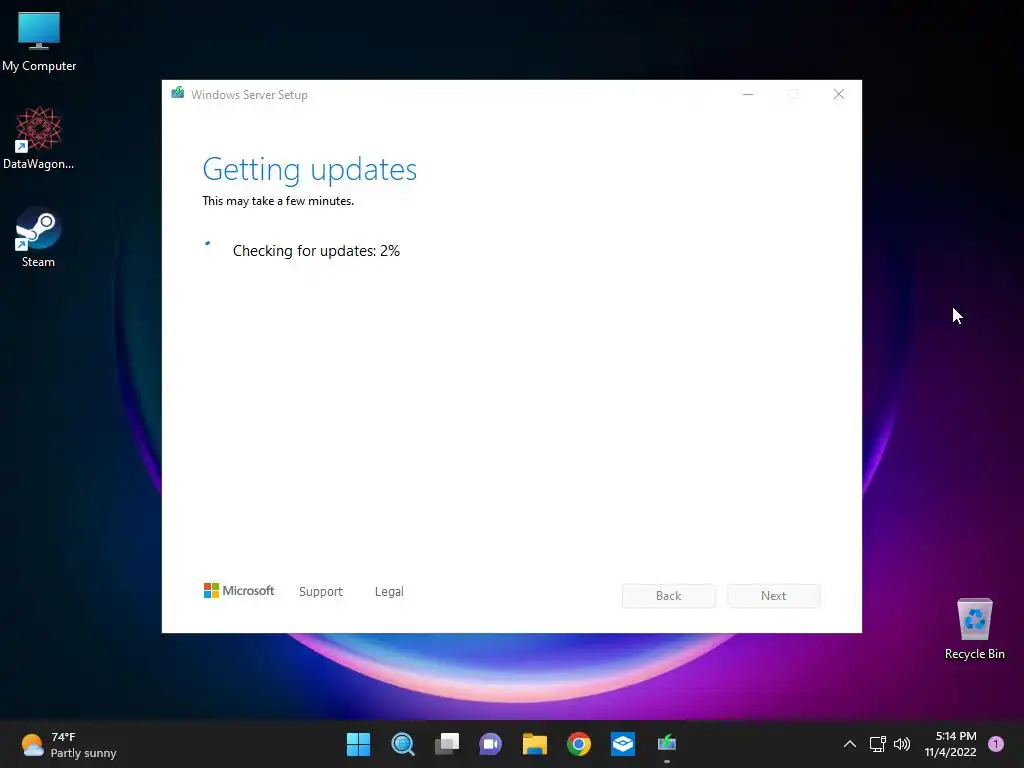Open taskbar Search
This screenshot has width=1024, height=768.
coord(402,744)
